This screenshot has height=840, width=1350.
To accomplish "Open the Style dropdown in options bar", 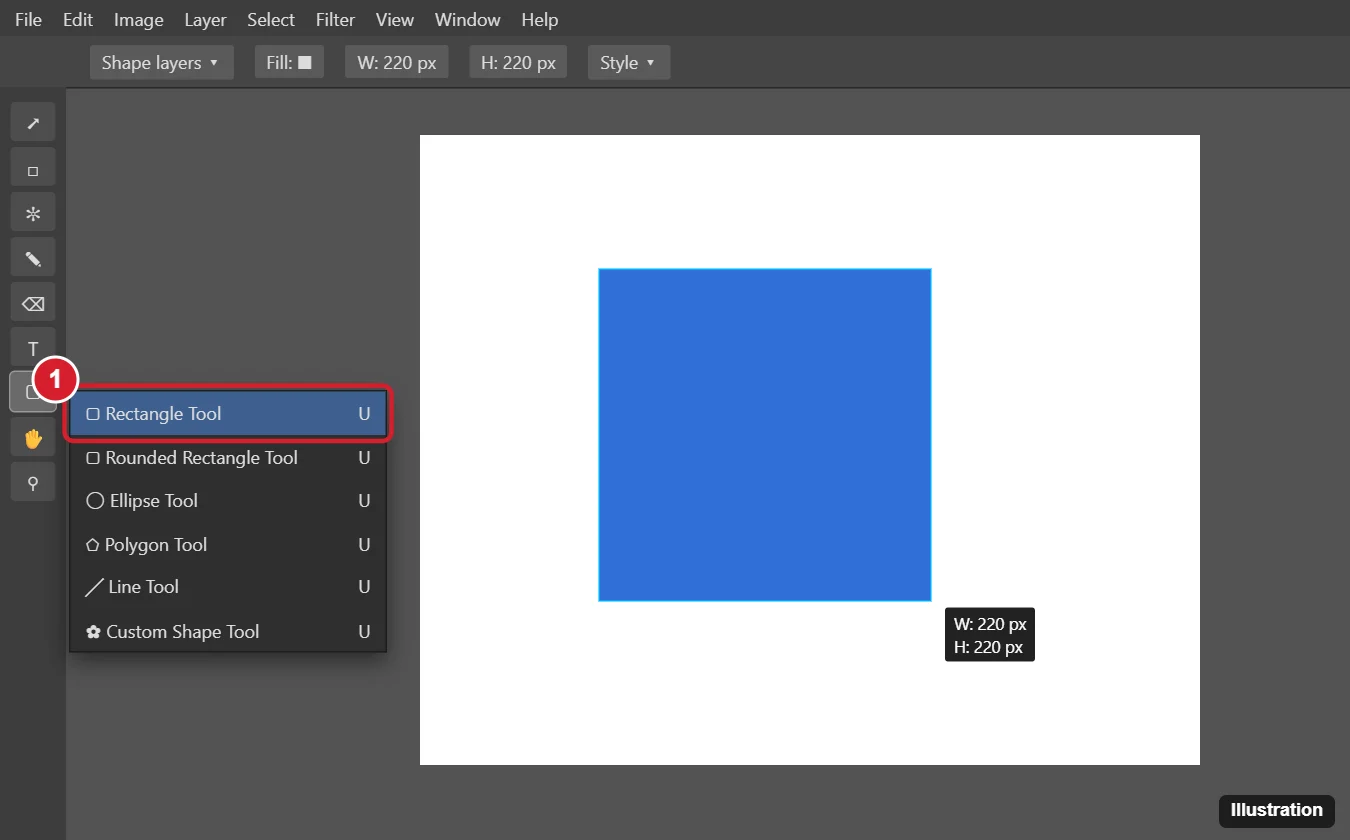I will pos(629,62).
